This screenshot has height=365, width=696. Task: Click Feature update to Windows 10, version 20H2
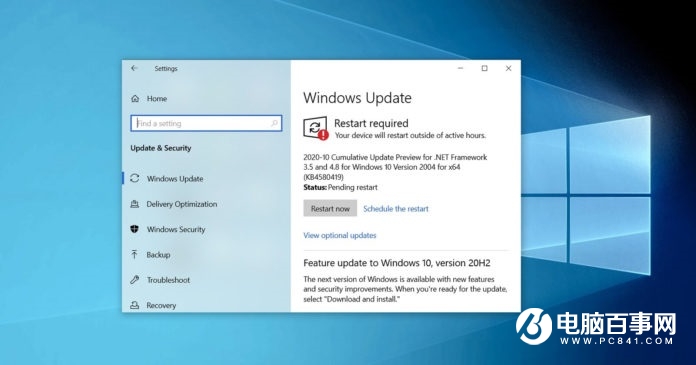coord(397,263)
